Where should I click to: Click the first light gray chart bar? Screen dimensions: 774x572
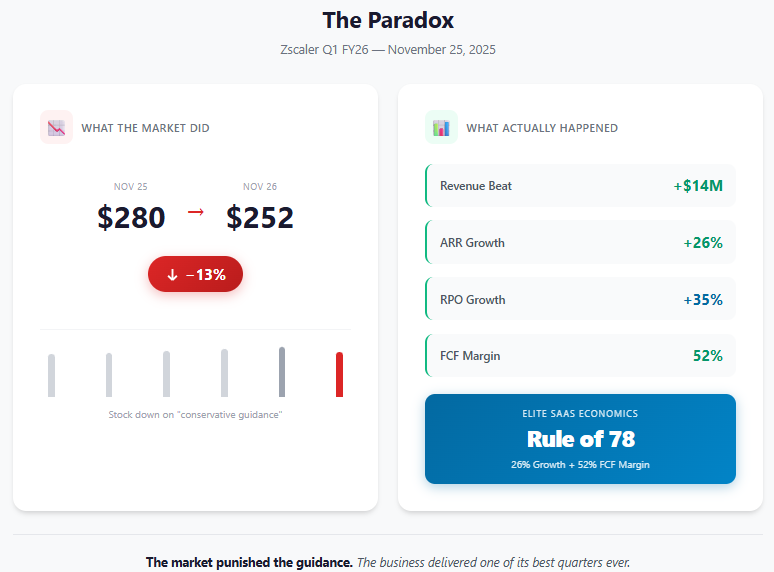(51, 375)
